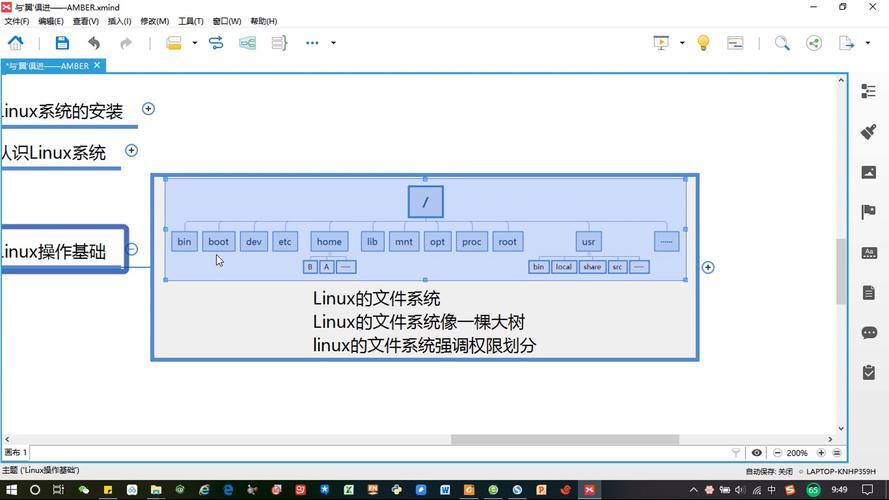
Task: Redo the last undone action
Action: 126,43
